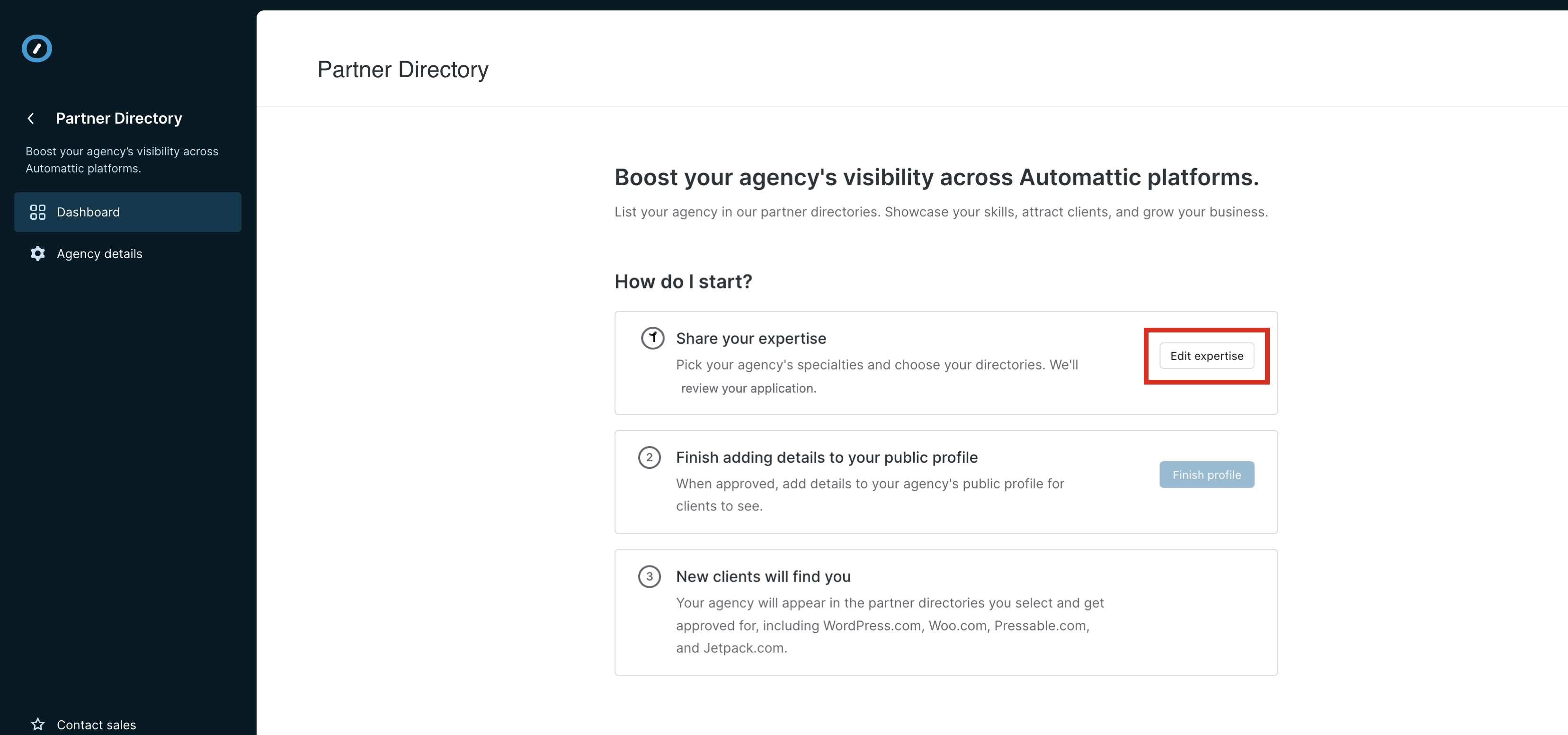
Task: Click the numbered circle for step 2
Action: (650, 457)
